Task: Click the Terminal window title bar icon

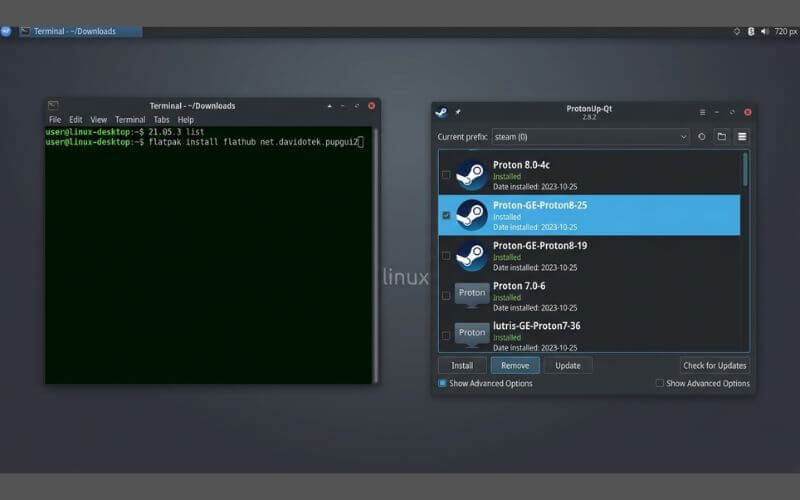Action: pyautogui.click(x=53, y=106)
